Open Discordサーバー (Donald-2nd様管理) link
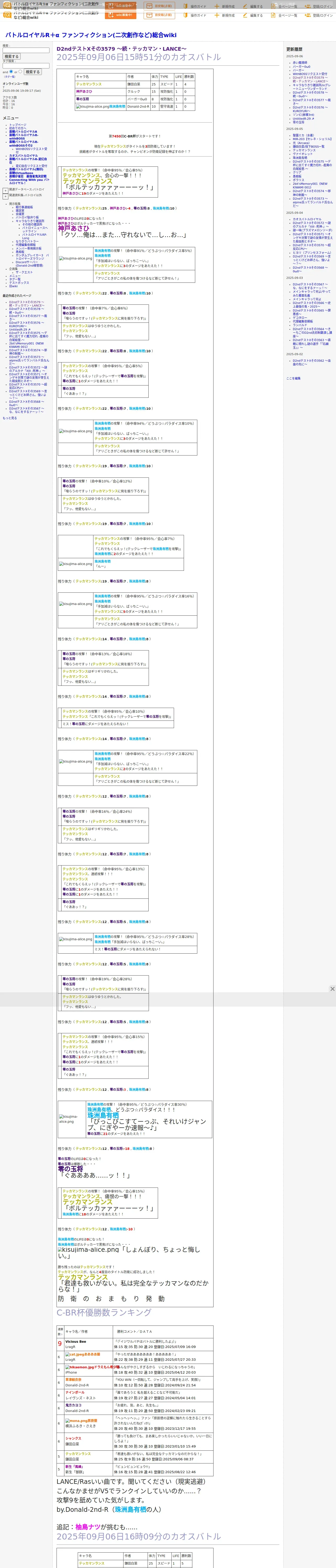Screen dimensions: 336x1568 coord(29,264)
